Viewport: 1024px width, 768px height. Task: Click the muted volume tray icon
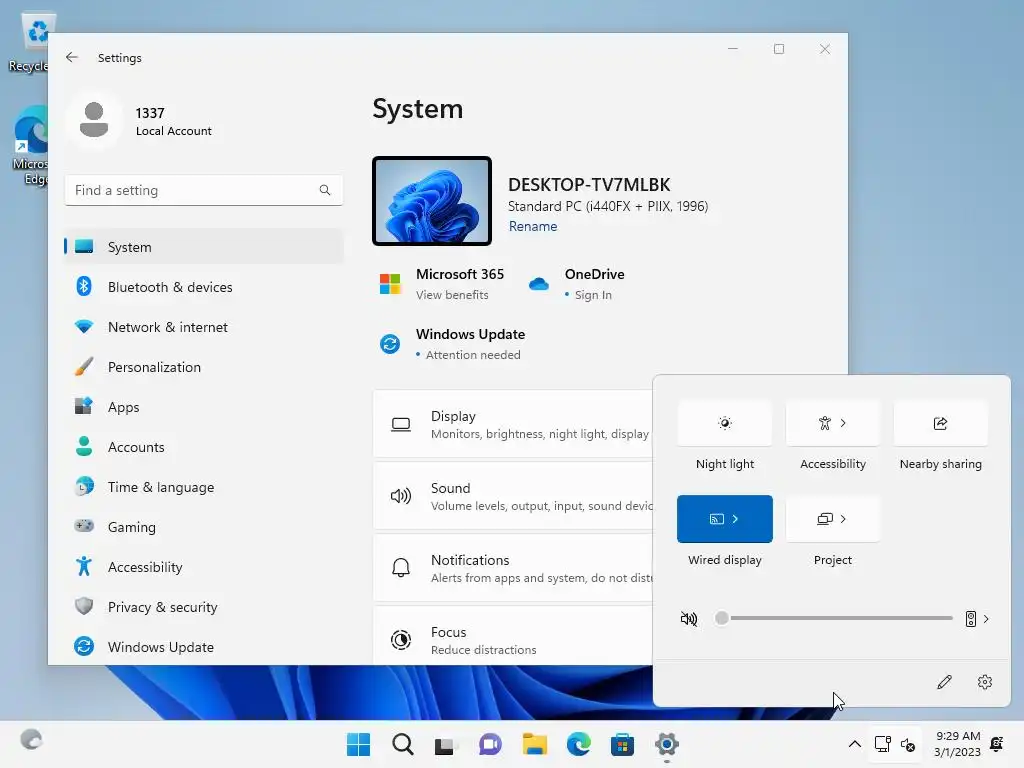[908, 744]
